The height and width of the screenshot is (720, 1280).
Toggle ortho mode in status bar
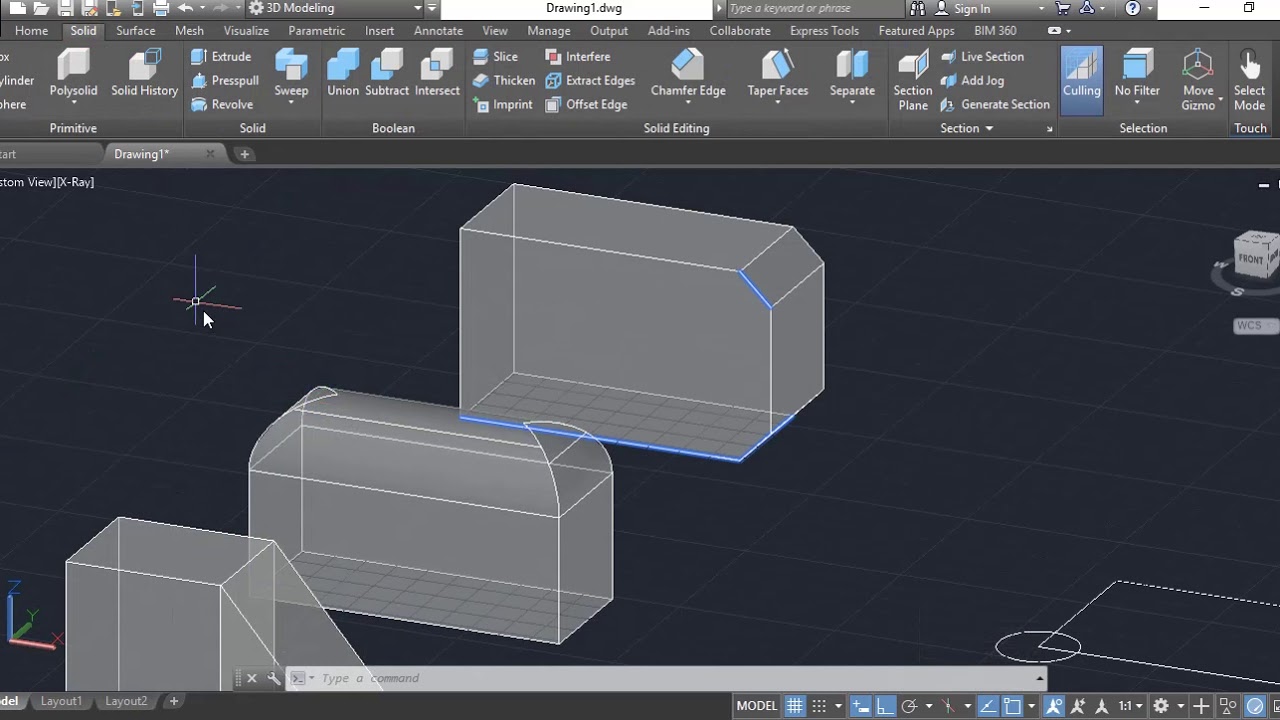tap(884, 706)
